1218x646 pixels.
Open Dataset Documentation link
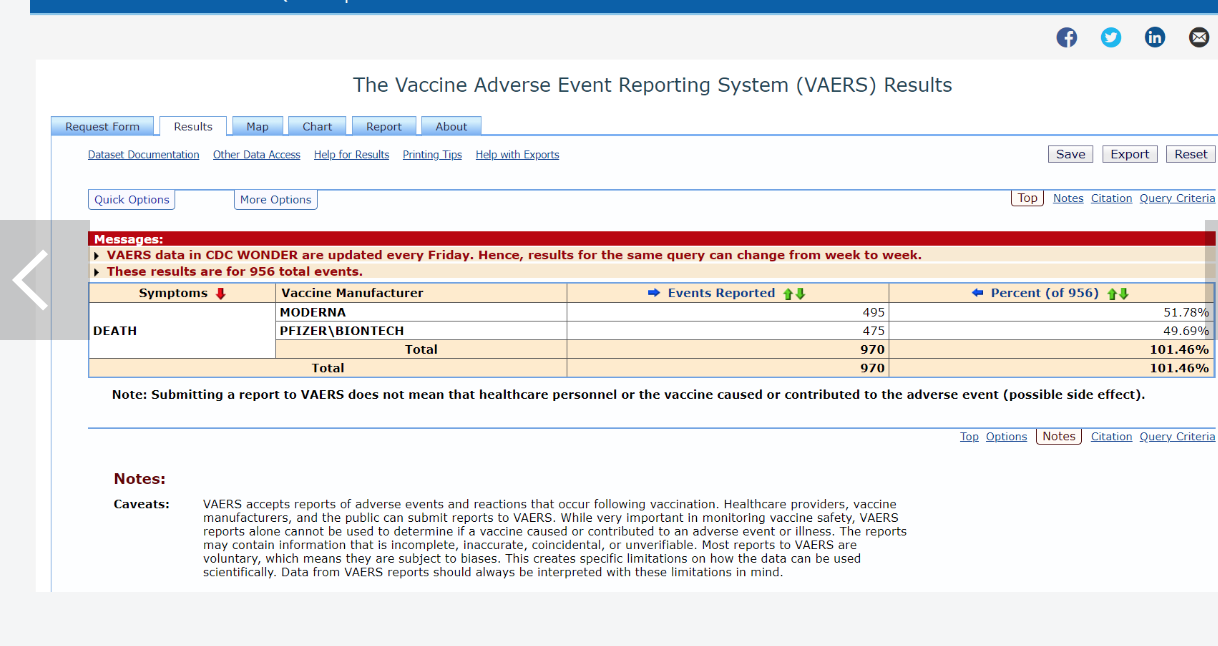143,155
